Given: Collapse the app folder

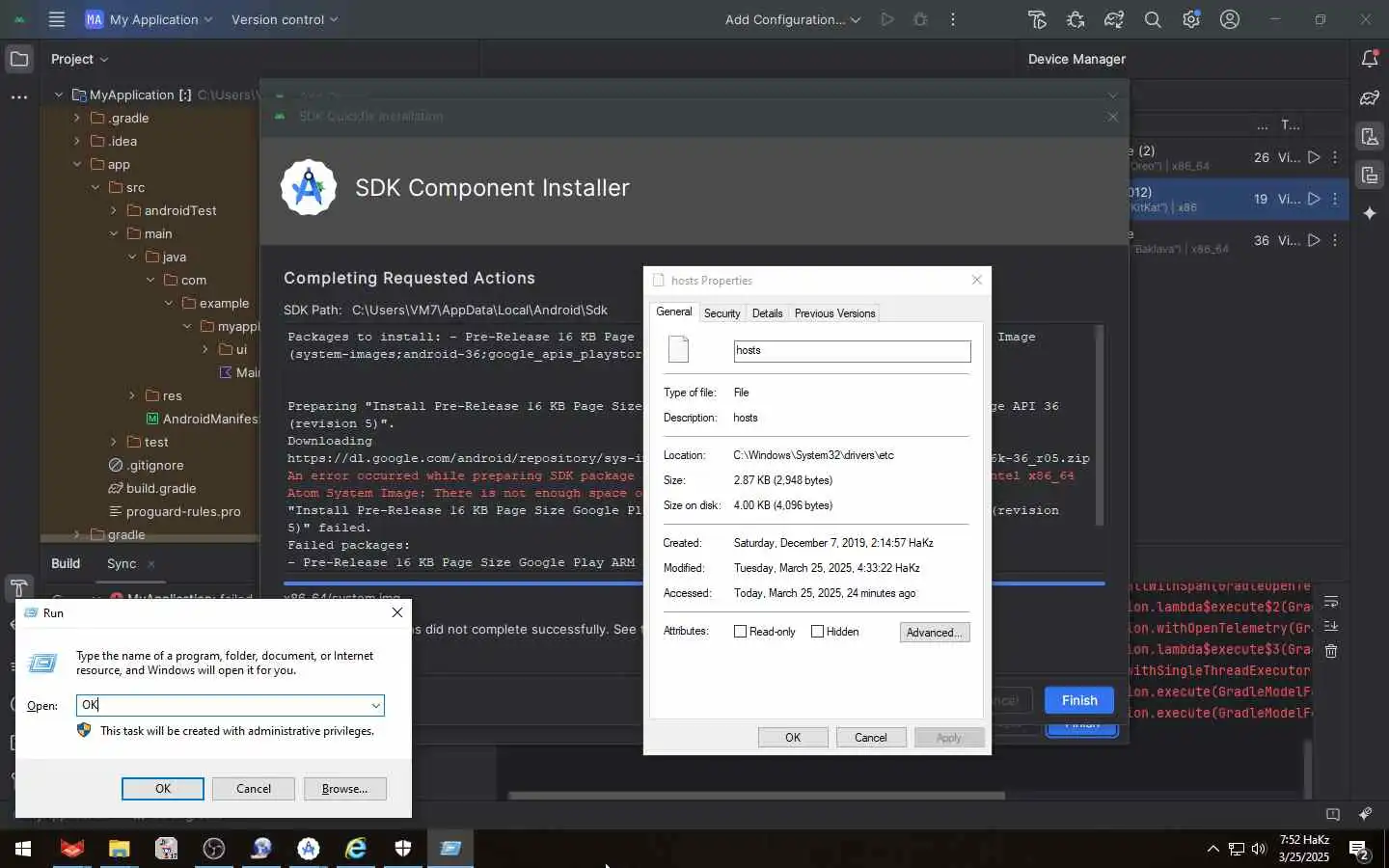Looking at the screenshot, I should click(77, 164).
